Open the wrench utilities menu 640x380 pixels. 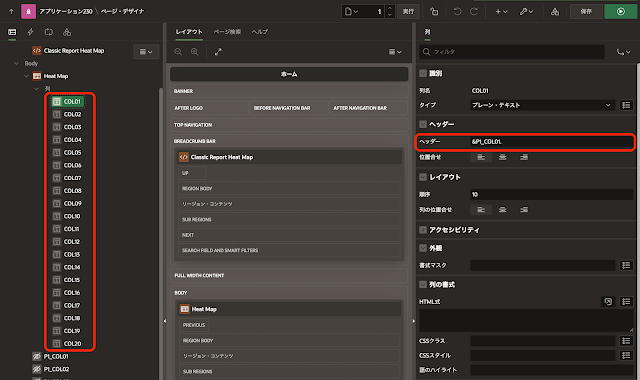click(x=526, y=11)
